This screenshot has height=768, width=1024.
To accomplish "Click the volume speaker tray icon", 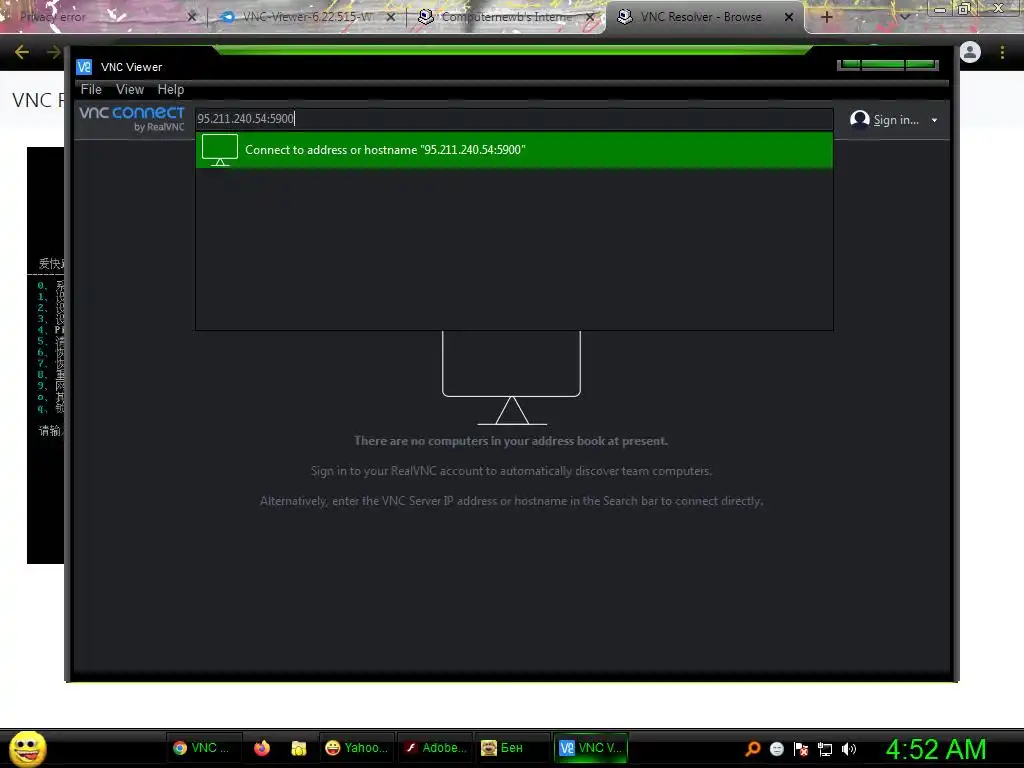I will (x=848, y=749).
